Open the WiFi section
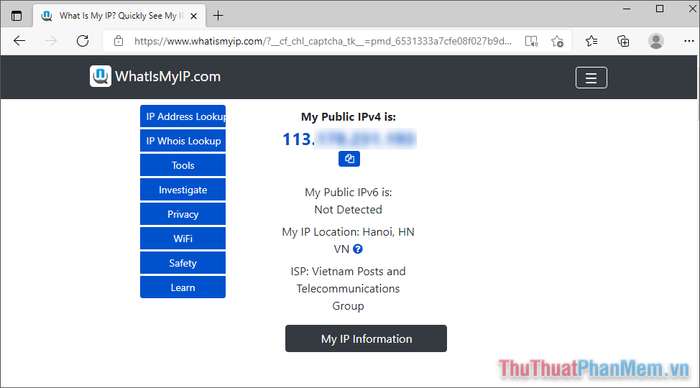The width and height of the screenshot is (700, 388). [x=183, y=239]
